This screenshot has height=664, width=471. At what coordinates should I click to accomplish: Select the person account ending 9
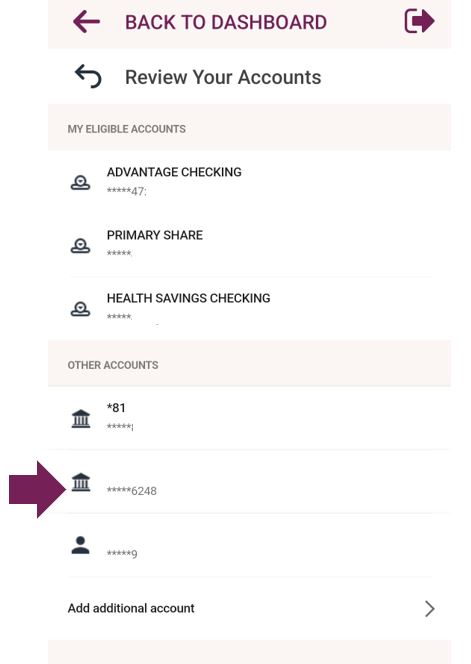point(249,545)
